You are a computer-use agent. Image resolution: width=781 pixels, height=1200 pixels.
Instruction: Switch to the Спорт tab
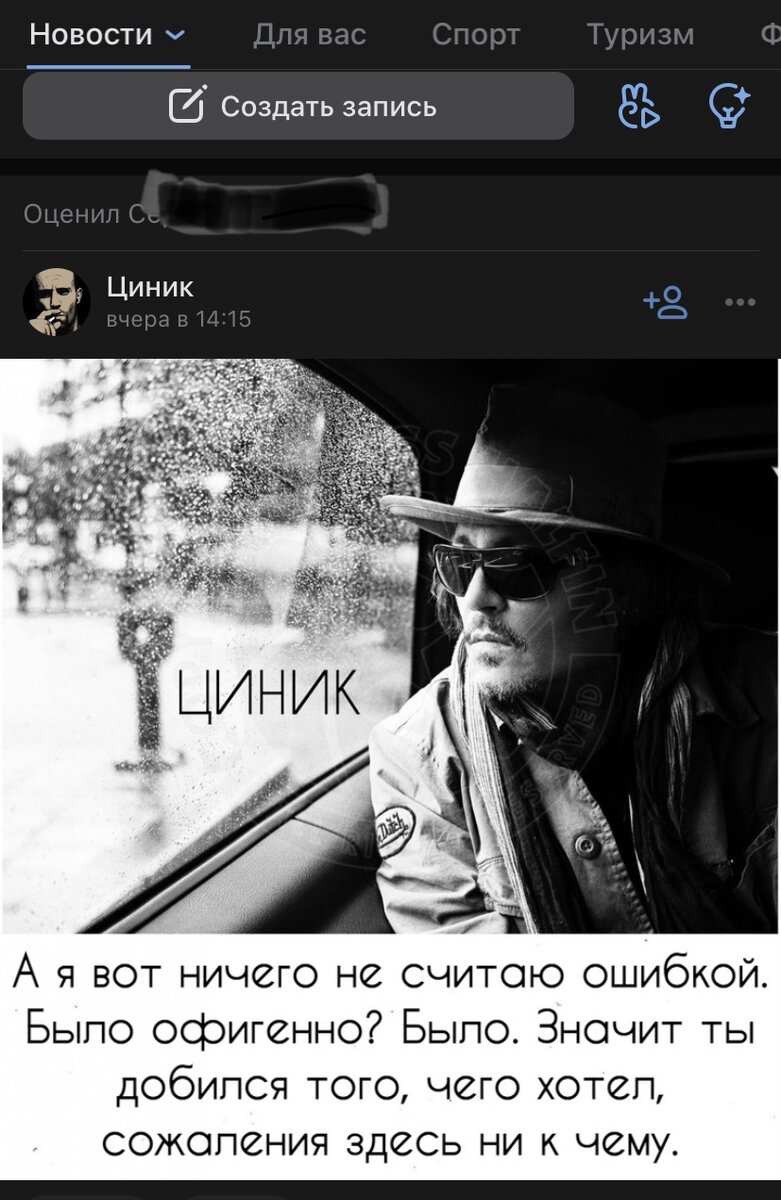click(x=476, y=35)
